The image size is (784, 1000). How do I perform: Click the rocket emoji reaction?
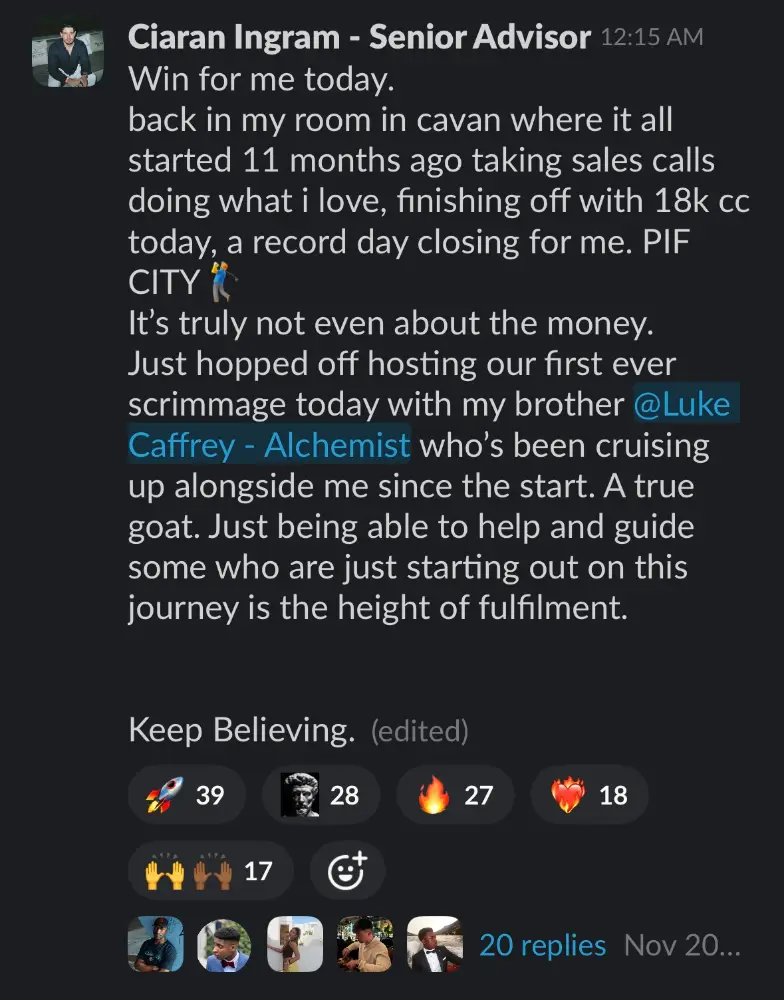coord(187,795)
